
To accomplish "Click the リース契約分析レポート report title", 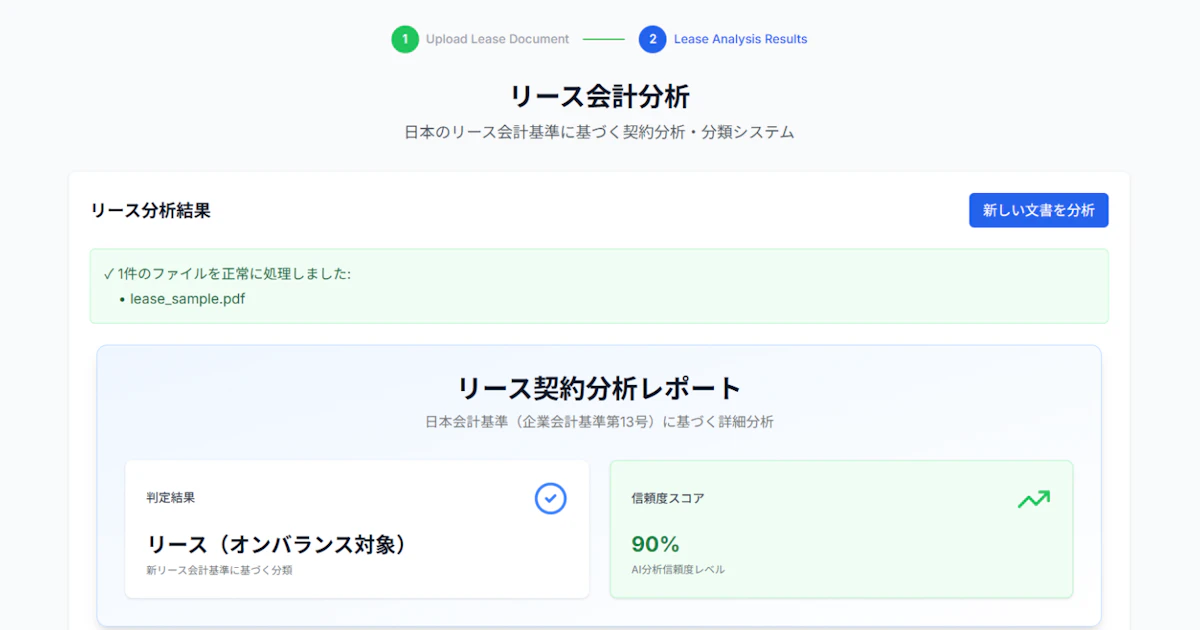I will (599, 388).
